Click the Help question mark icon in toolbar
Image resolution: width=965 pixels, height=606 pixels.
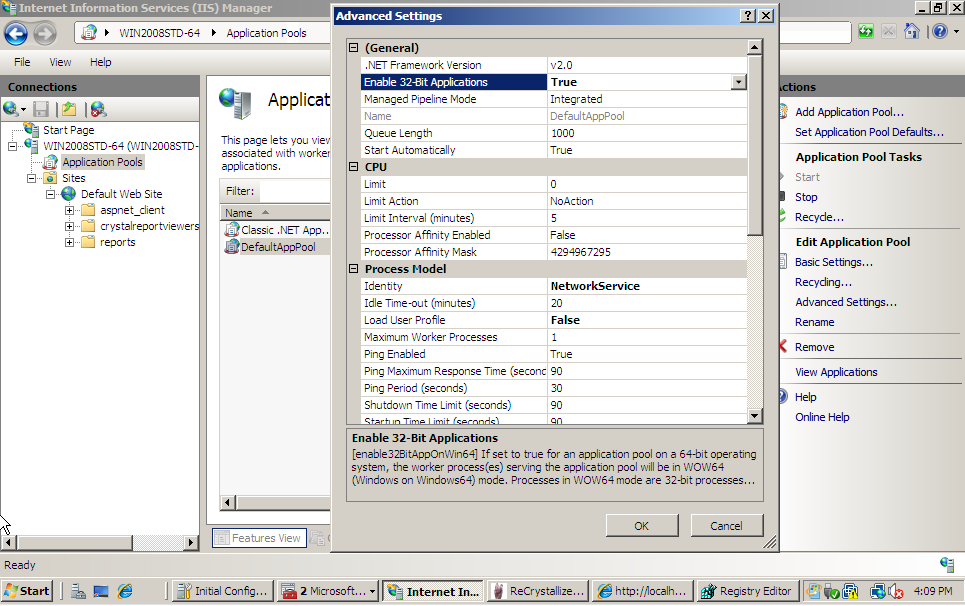coord(940,31)
